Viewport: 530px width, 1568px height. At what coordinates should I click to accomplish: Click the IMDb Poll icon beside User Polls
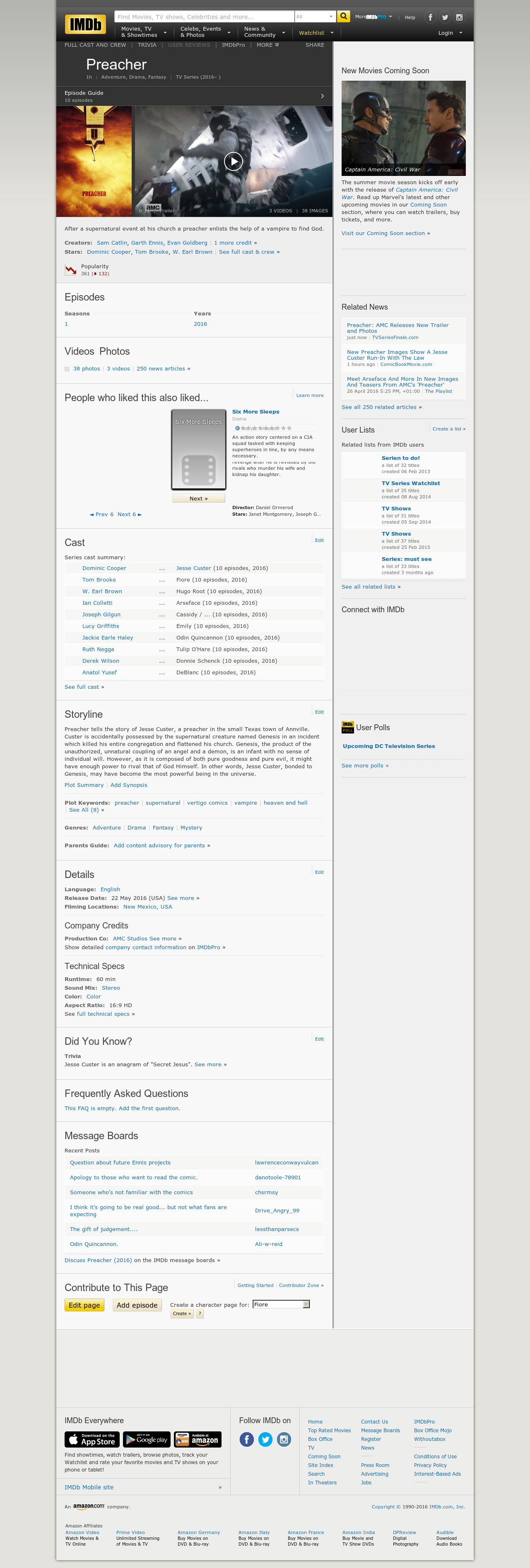[x=348, y=727]
